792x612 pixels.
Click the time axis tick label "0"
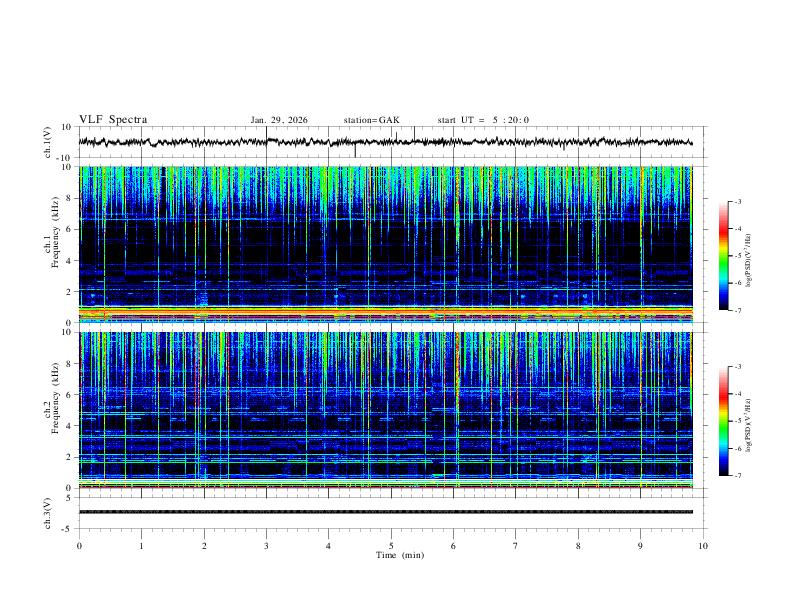[79, 546]
